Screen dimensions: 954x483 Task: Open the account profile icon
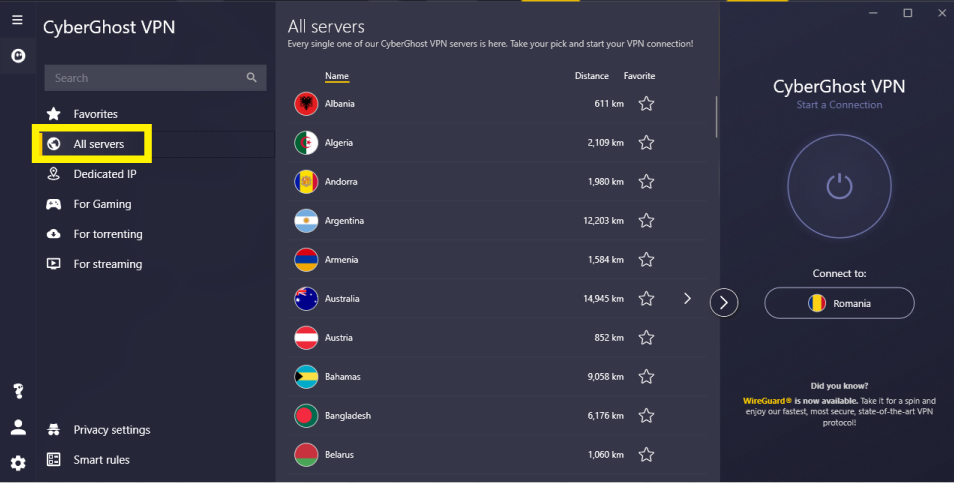(x=18, y=427)
